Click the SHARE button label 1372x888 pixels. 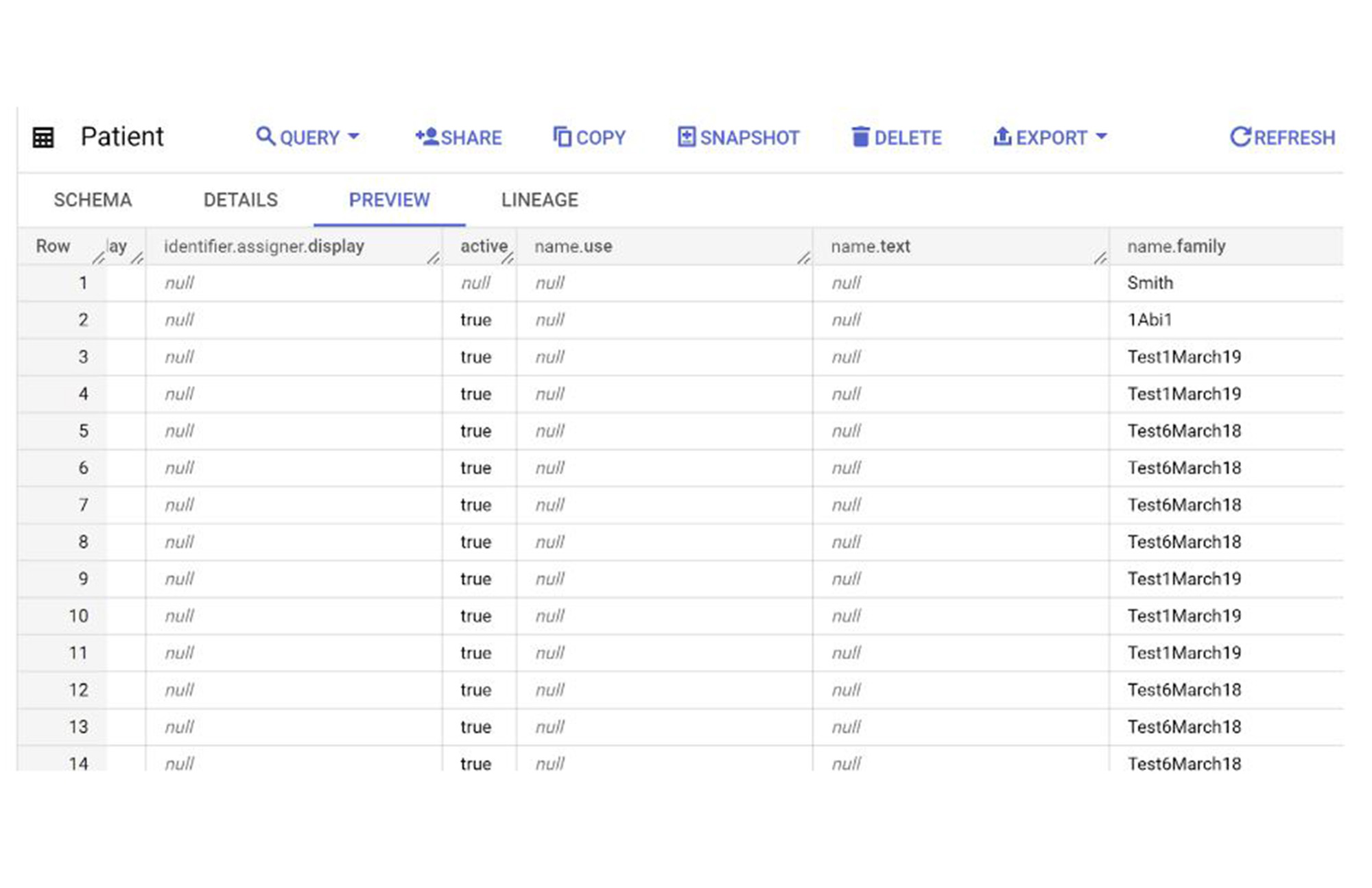[x=471, y=138]
